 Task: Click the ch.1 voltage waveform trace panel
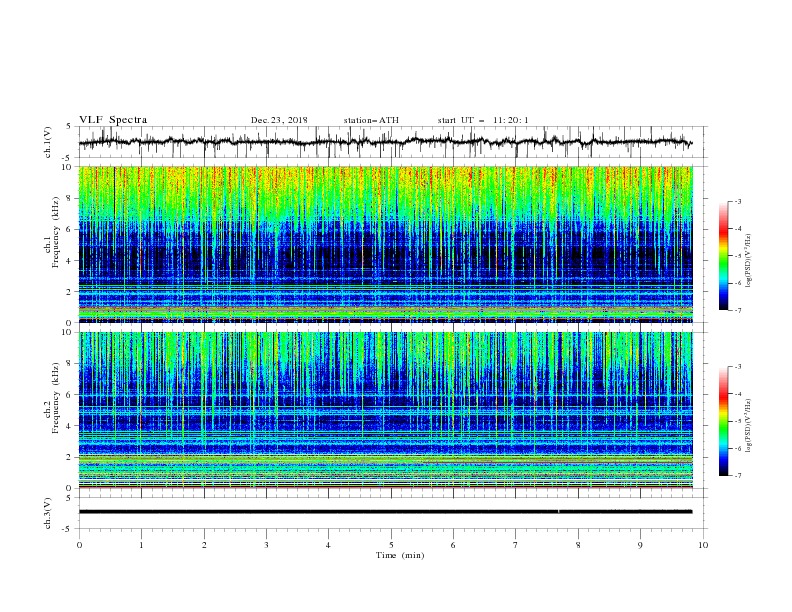tap(392, 142)
